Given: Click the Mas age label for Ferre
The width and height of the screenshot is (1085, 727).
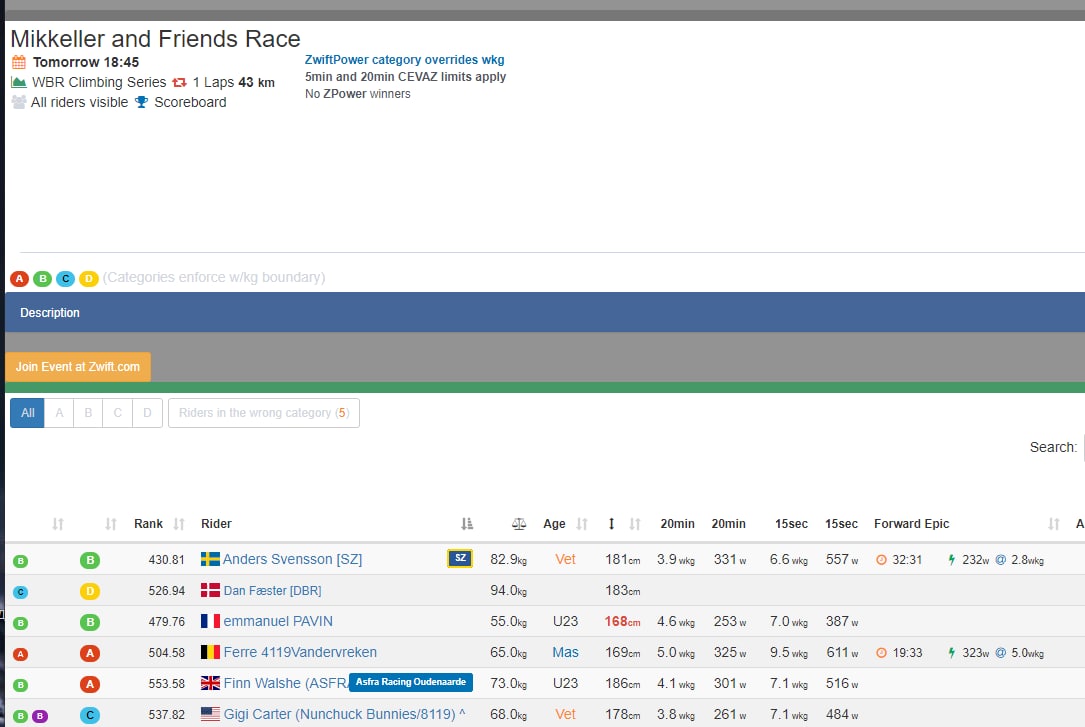Looking at the screenshot, I should [x=565, y=652].
